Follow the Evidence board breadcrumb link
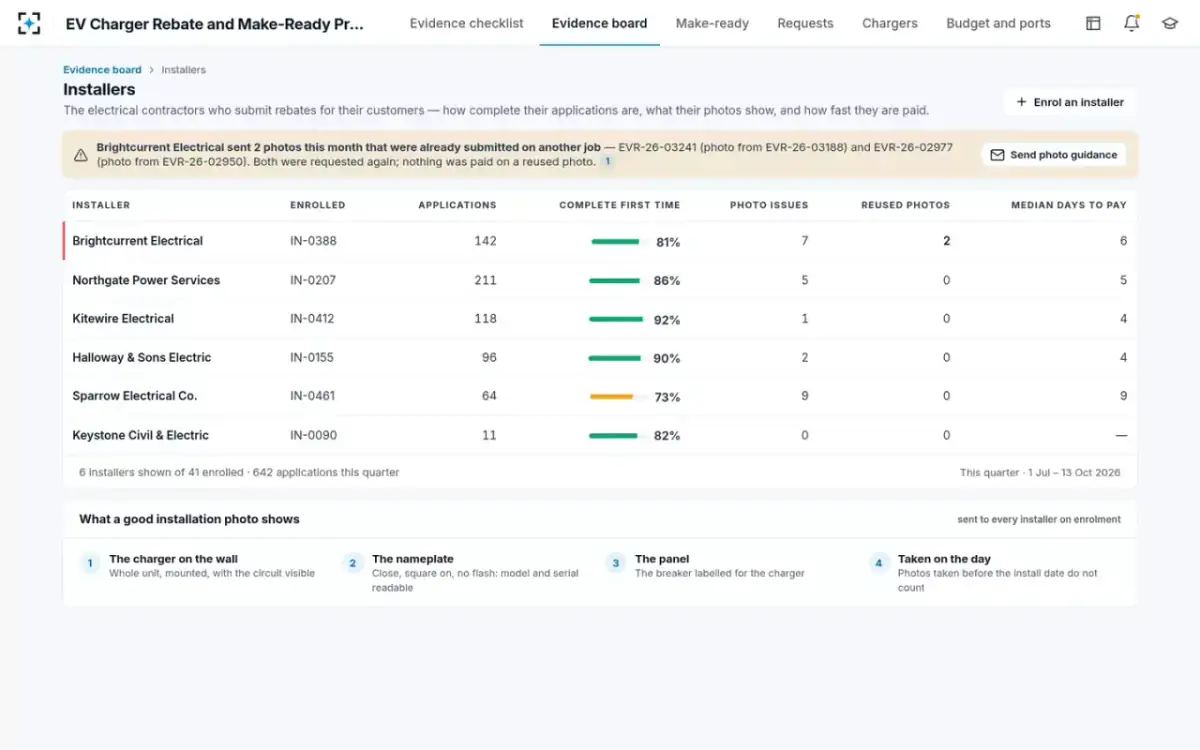 coord(102,70)
